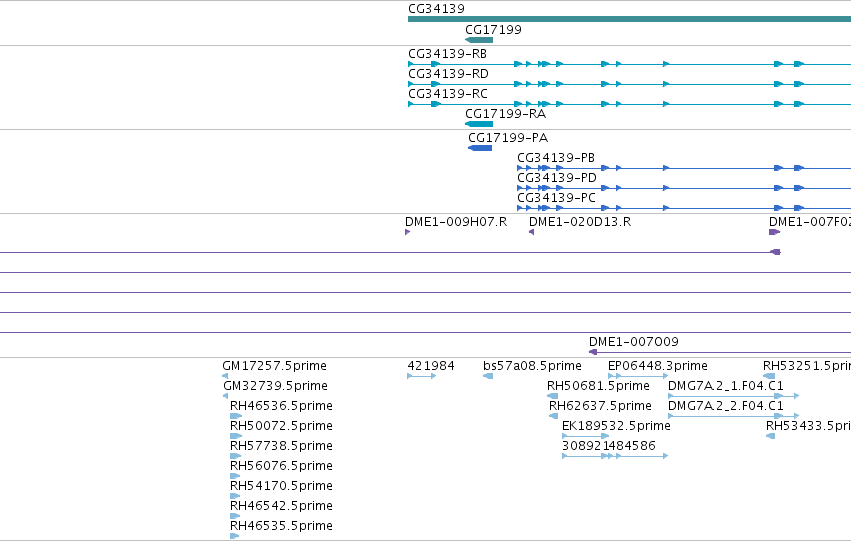
Task: Click the RH62637.5prime arrow glyph
Action: pyautogui.click(x=554, y=416)
